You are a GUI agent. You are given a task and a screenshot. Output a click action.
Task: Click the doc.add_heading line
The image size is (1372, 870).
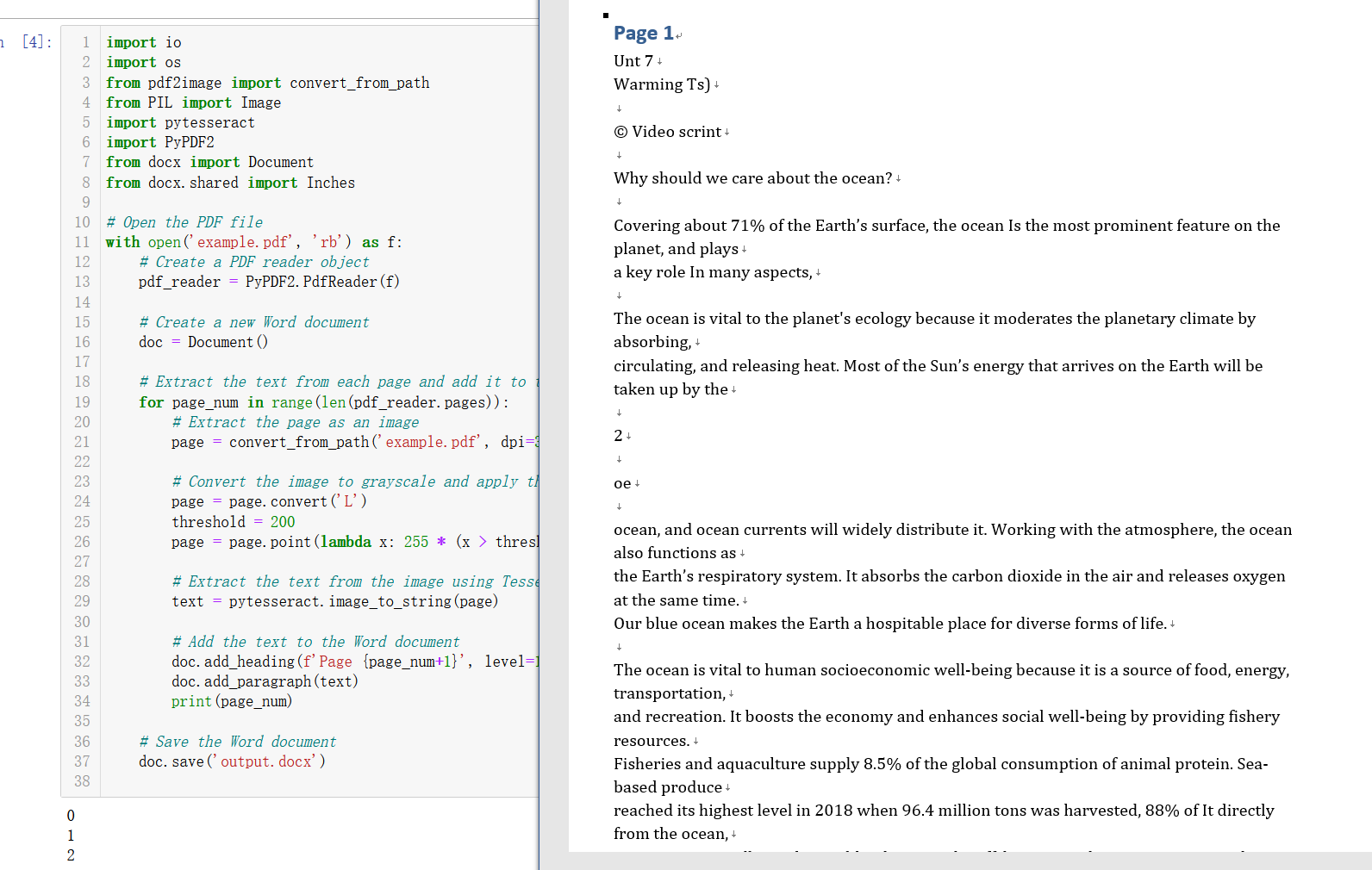pos(354,662)
